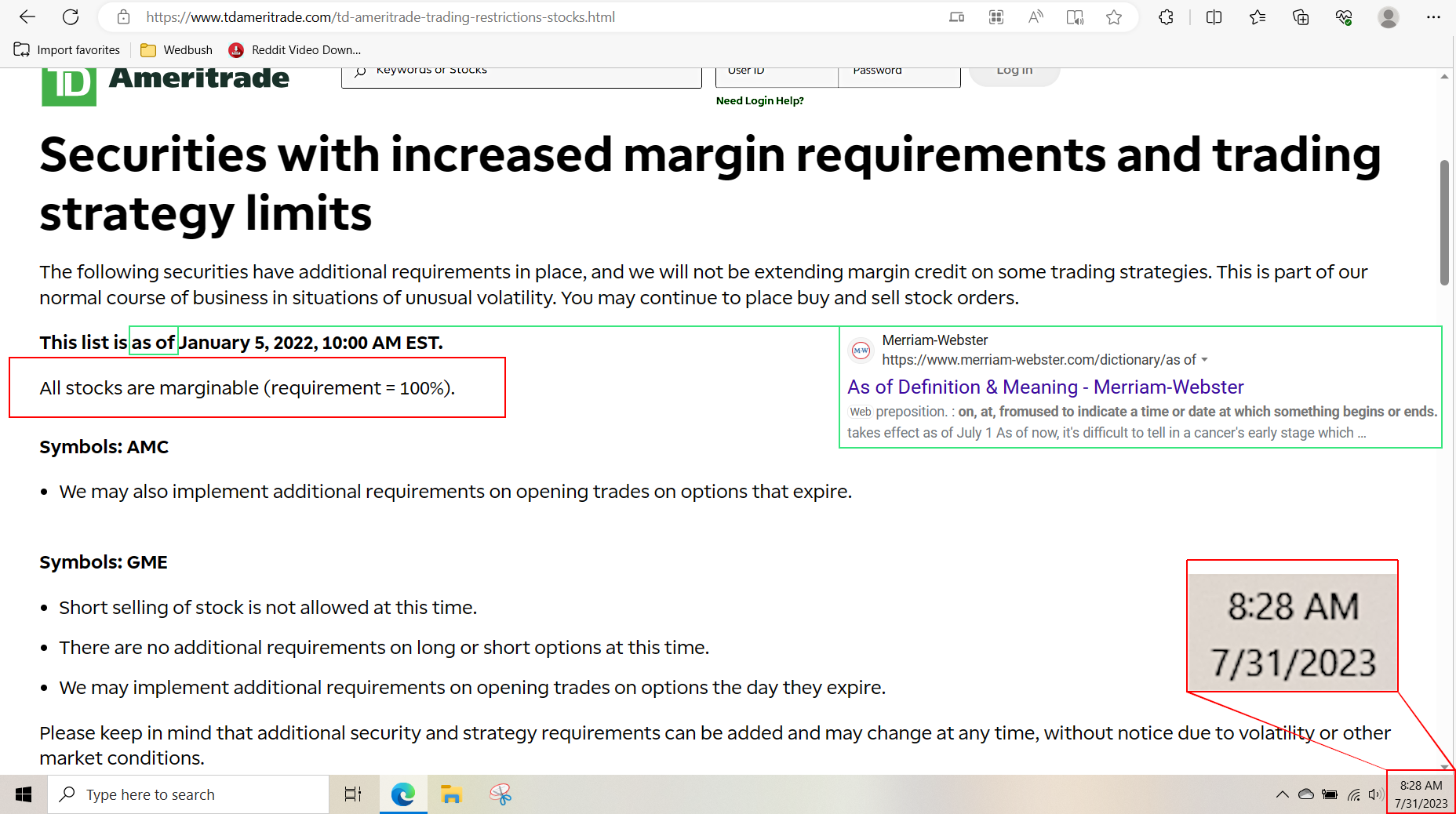Open the Extensions puzzle icon
The height and width of the screenshot is (814, 1456).
pos(1166,17)
